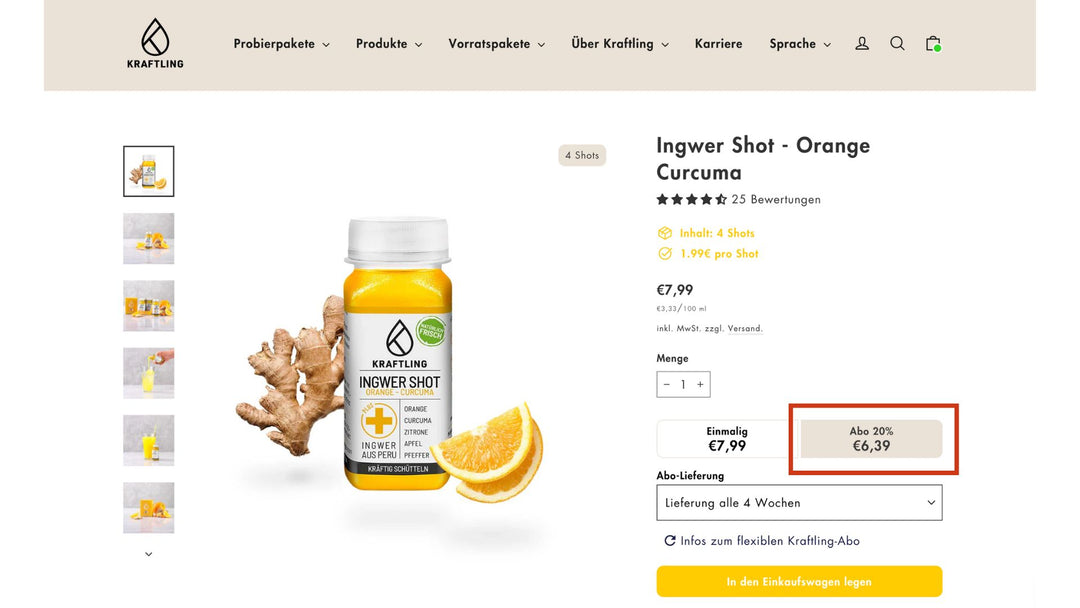1080x608 pixels.
Task: Click the minus quantity button
Action: point(666,384)
